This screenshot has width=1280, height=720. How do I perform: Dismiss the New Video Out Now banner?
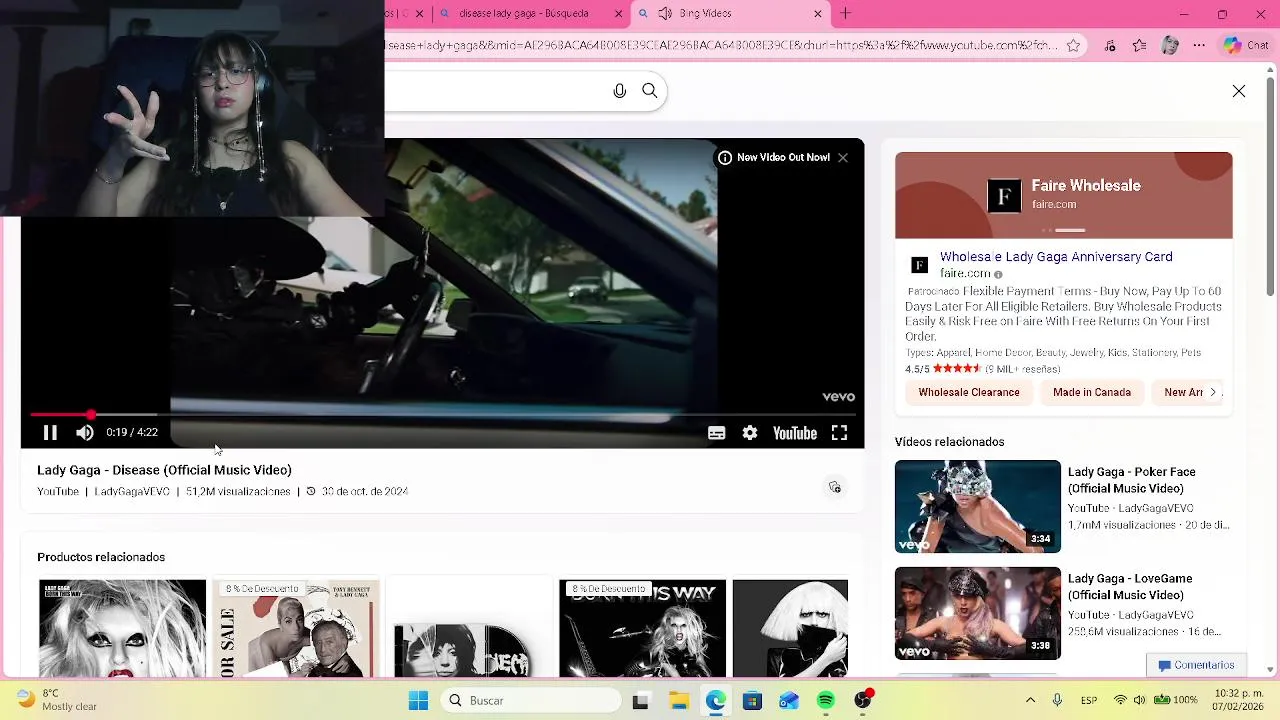pos(843,158)
